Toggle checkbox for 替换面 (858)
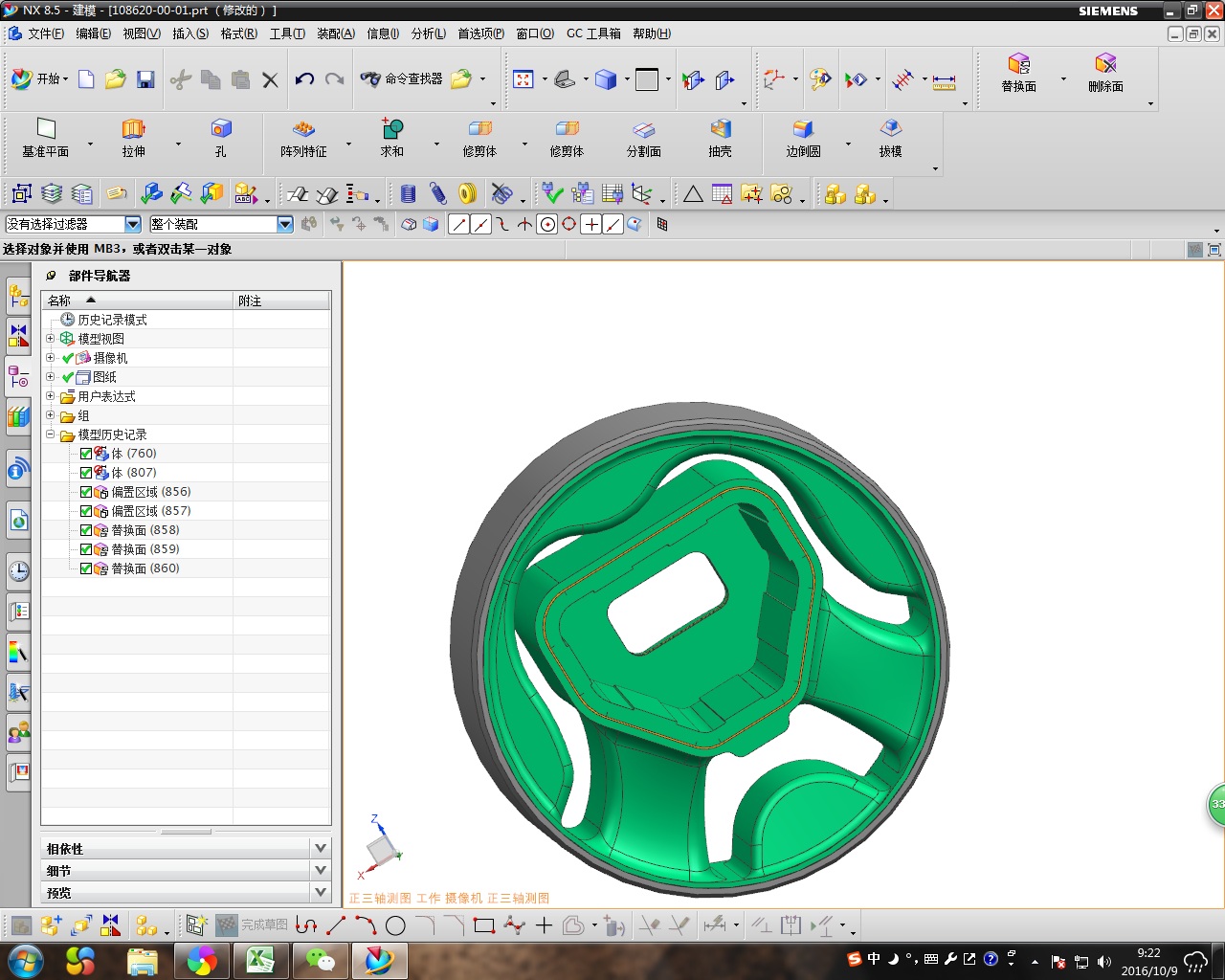The width and height of the screenshot is (1225, 980). tap(86, 530)
